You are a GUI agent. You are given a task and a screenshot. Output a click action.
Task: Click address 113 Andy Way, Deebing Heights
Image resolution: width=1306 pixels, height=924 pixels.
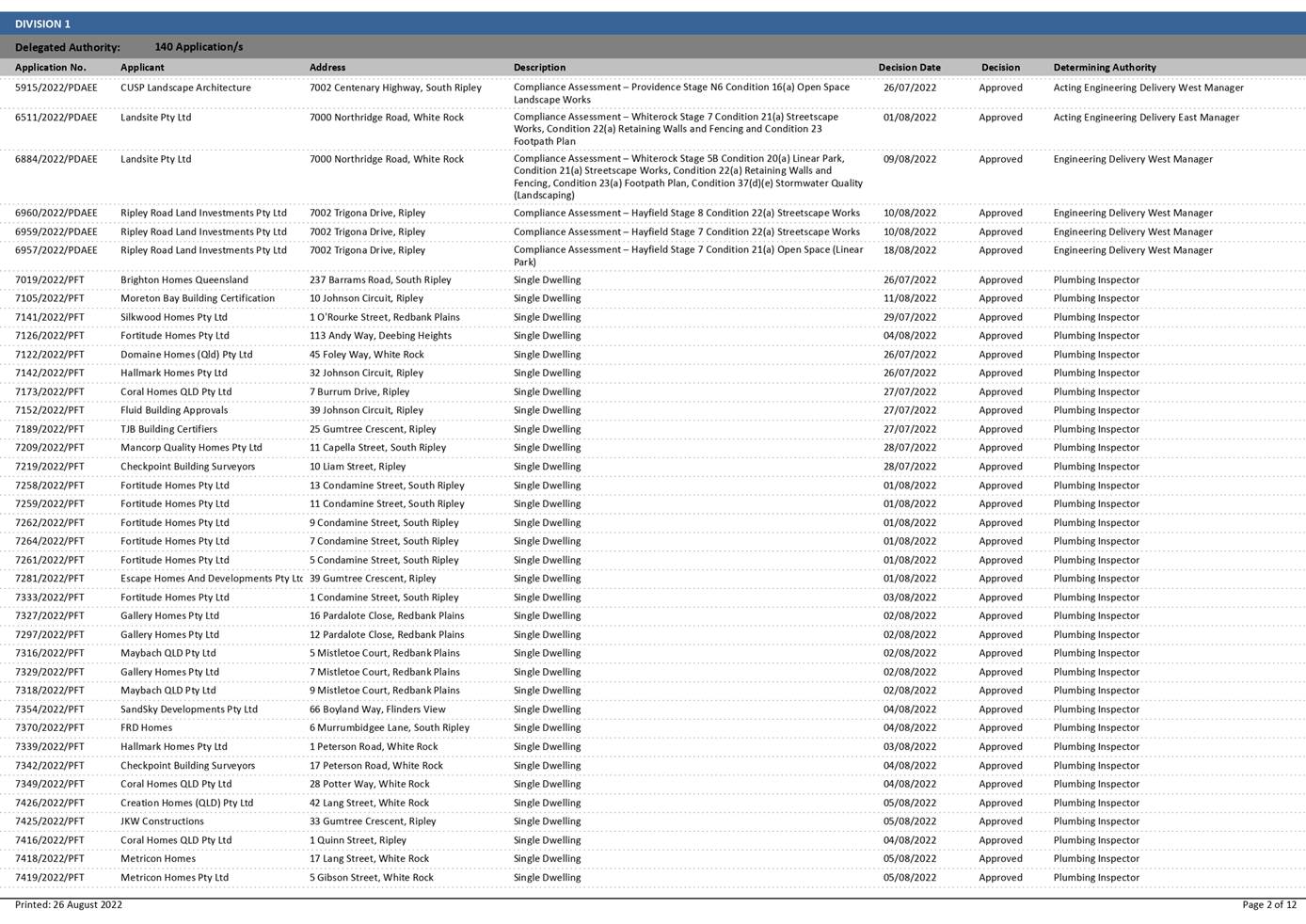pyautogui.click(x=380, y=335)
